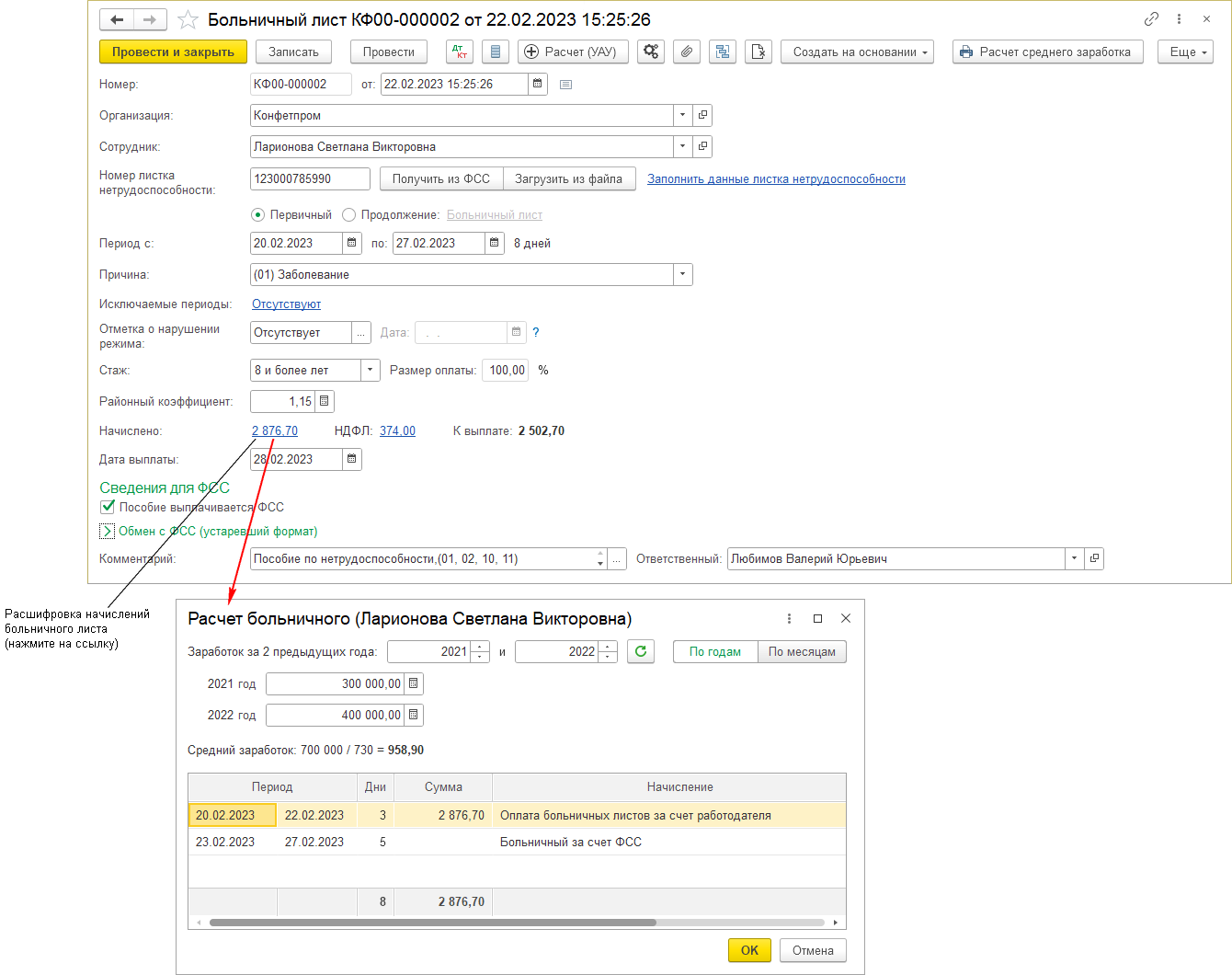Image resolution: width=1232 pixels, height=975 pixels.
Task: Click Провести и закрыть button
Action: 173,52
